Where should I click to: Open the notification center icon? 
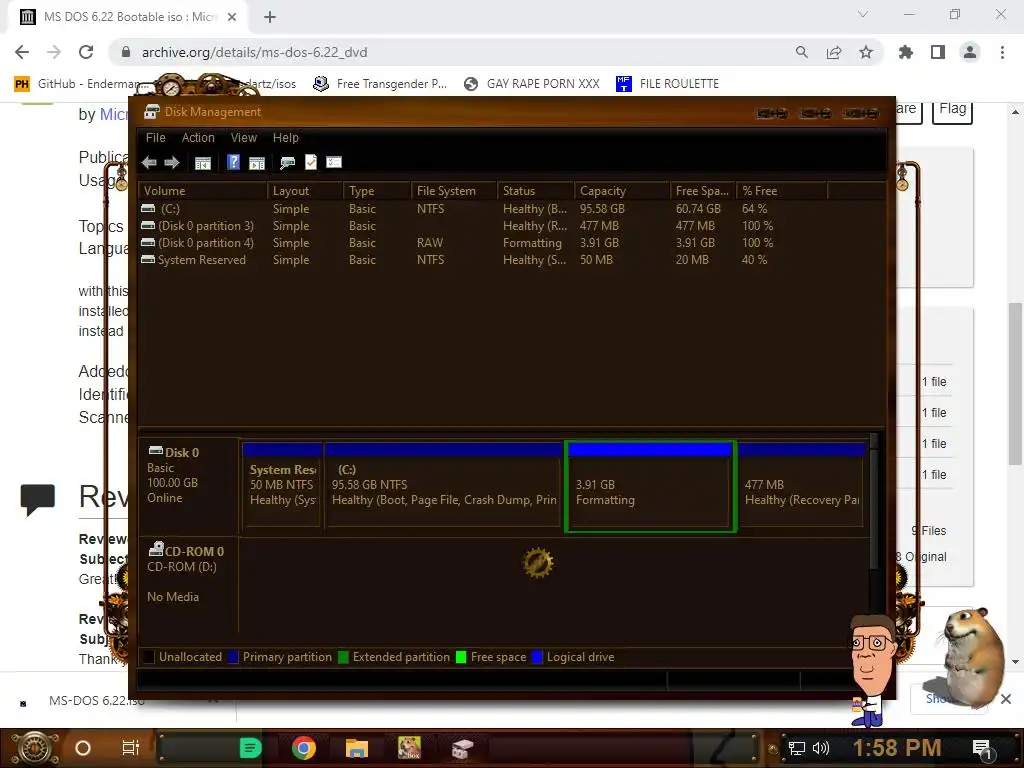point(982,748)
